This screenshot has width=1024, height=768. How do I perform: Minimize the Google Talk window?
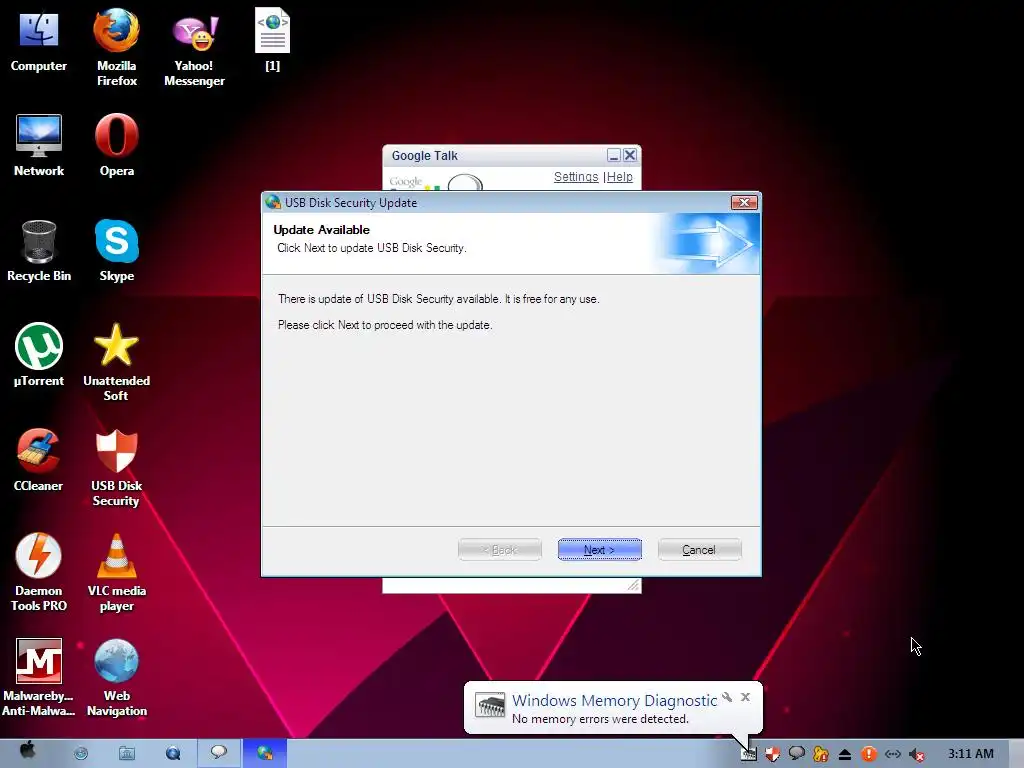tap(613, 155)
